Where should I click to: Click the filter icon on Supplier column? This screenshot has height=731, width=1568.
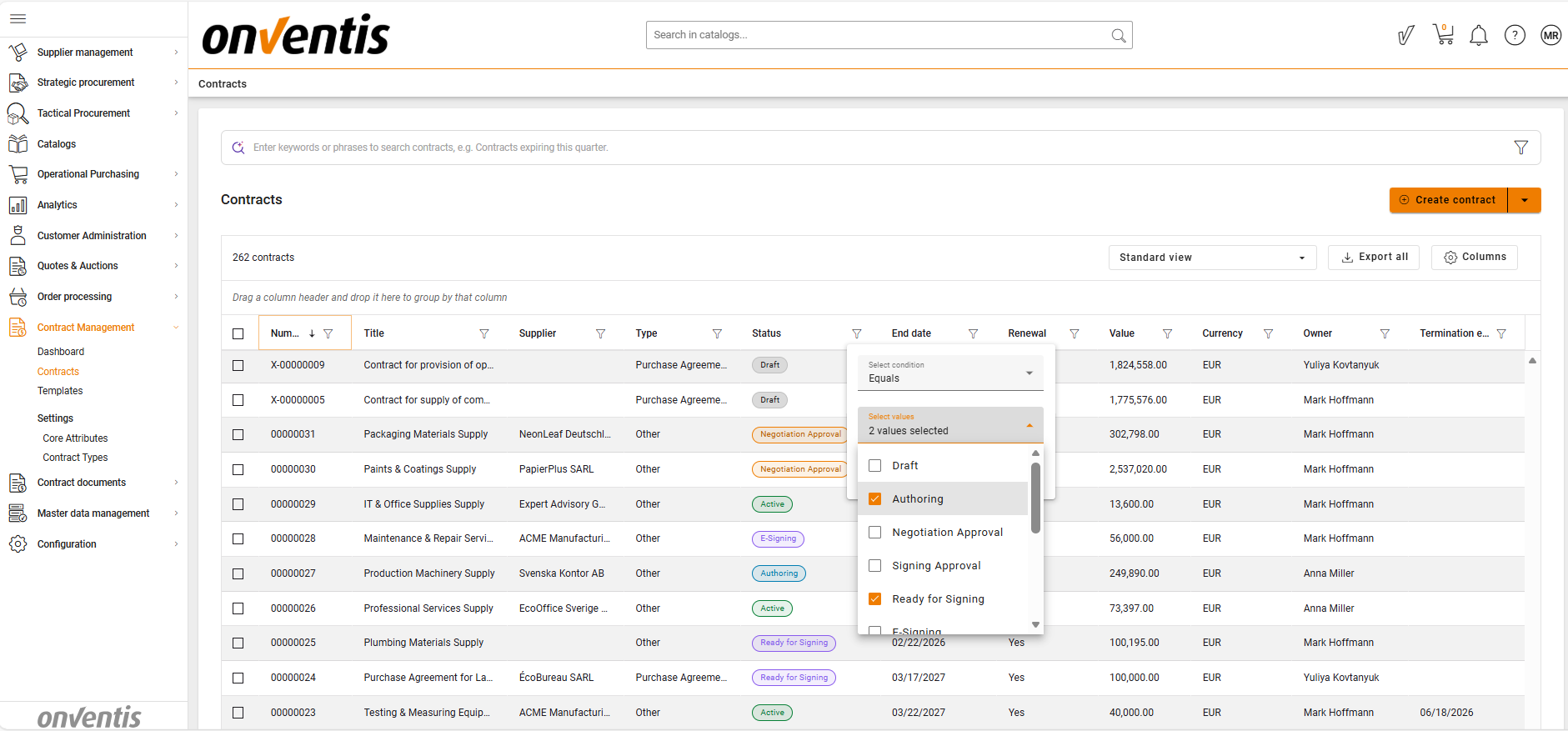[x=600, y=333]
